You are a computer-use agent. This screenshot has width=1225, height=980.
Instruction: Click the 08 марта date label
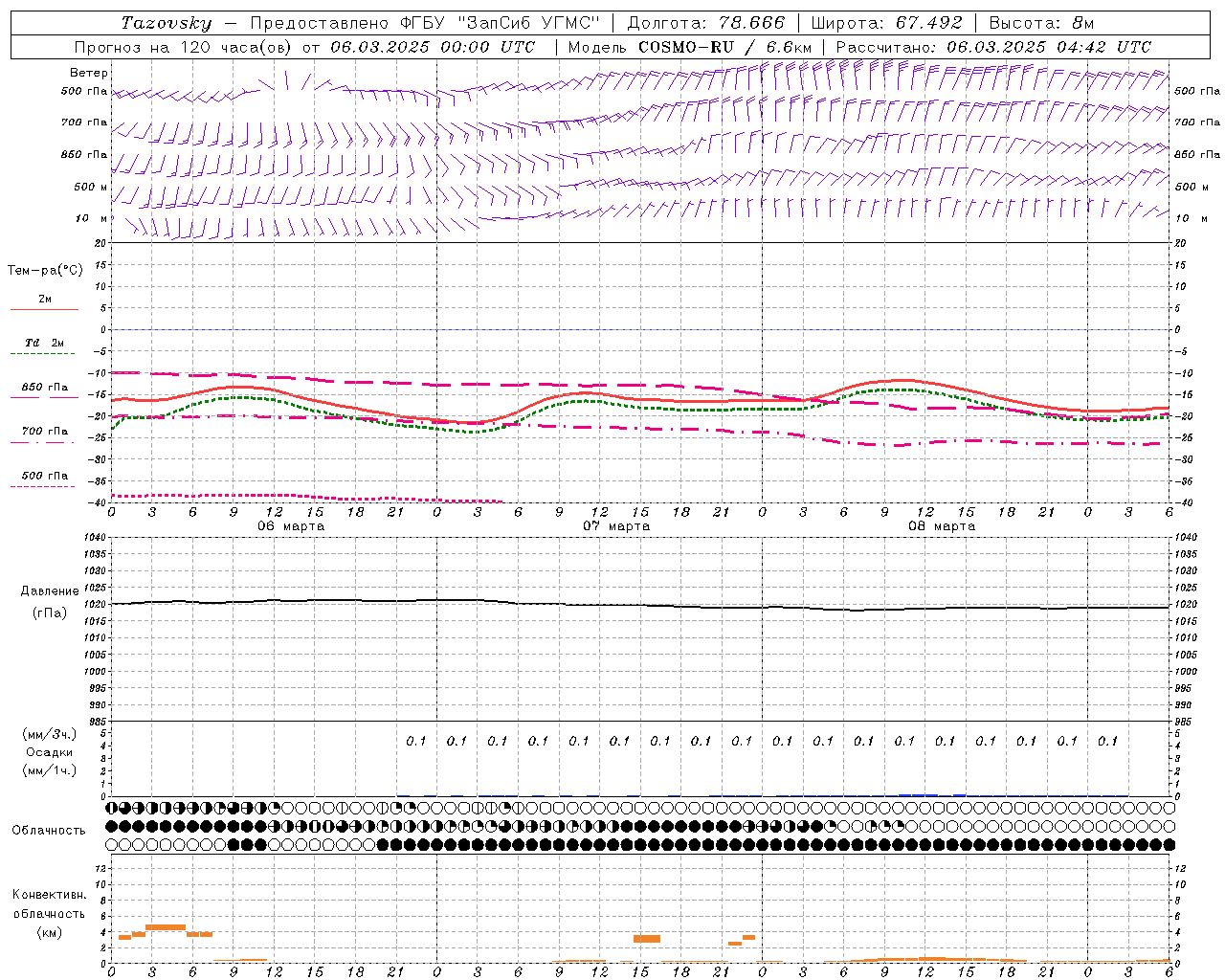point(942,525)
